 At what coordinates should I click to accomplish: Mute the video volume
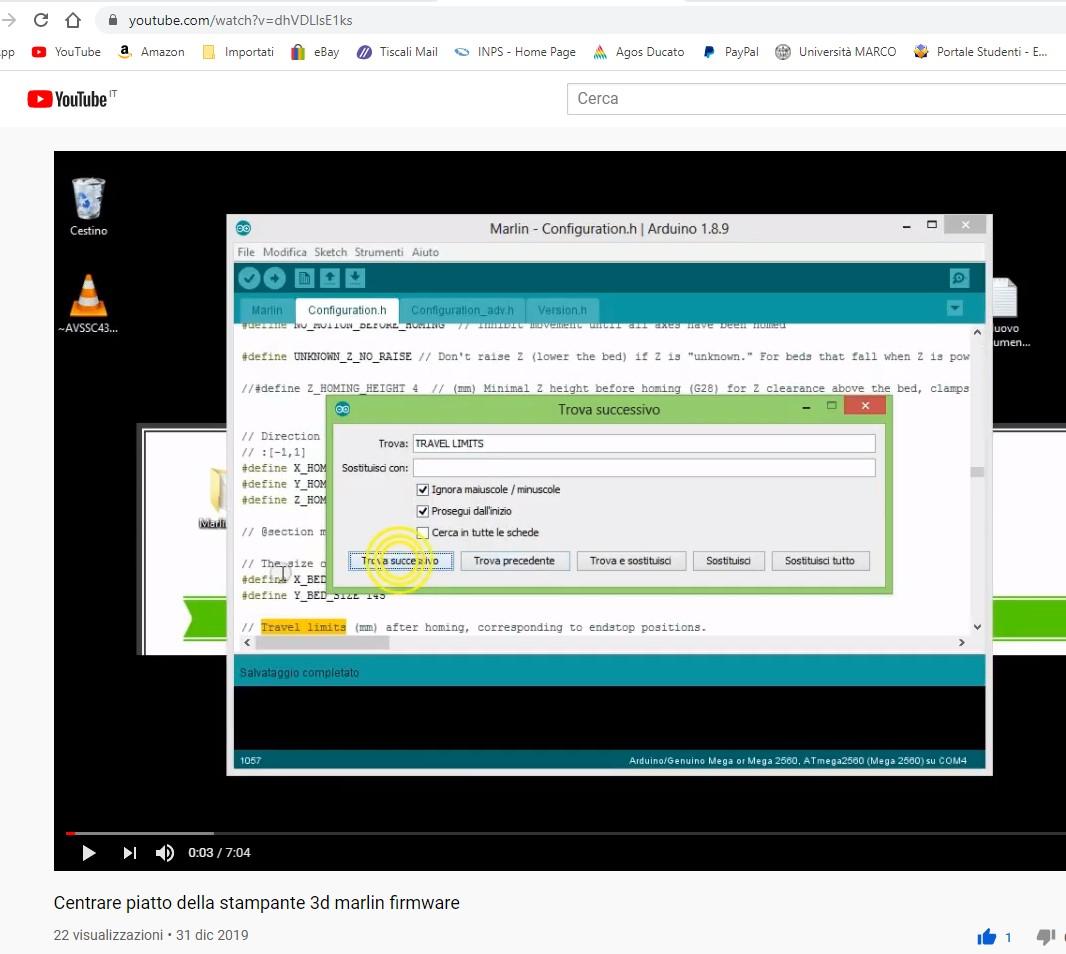[x=165, y=853]
